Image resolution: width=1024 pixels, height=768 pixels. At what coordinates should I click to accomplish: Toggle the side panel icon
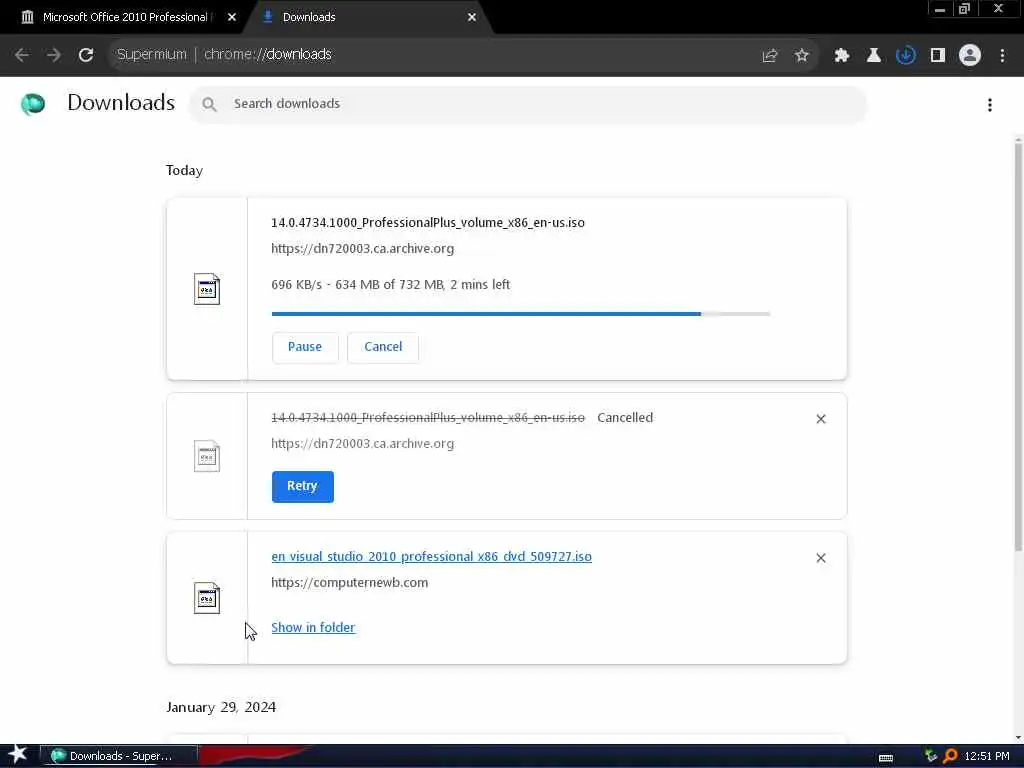tap(938, 56)
